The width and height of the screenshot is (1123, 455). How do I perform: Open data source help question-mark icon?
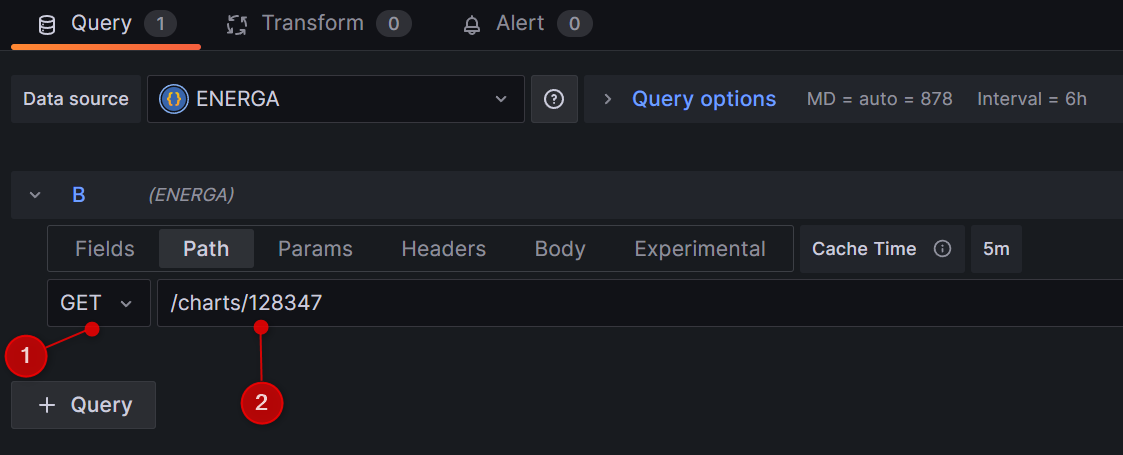pyautogui.click(x=554, y=99)
